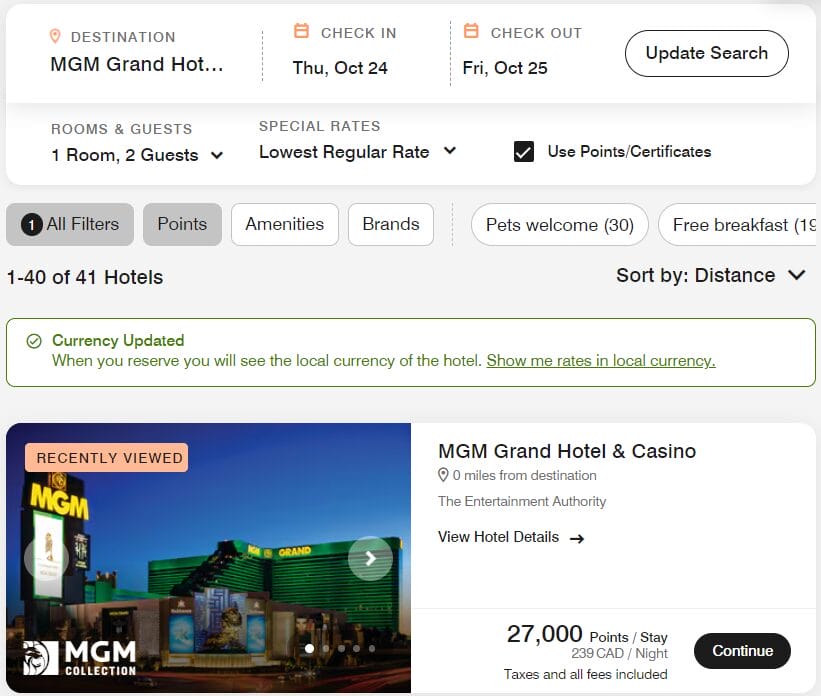Click the Update Search button

click(706, 53)
